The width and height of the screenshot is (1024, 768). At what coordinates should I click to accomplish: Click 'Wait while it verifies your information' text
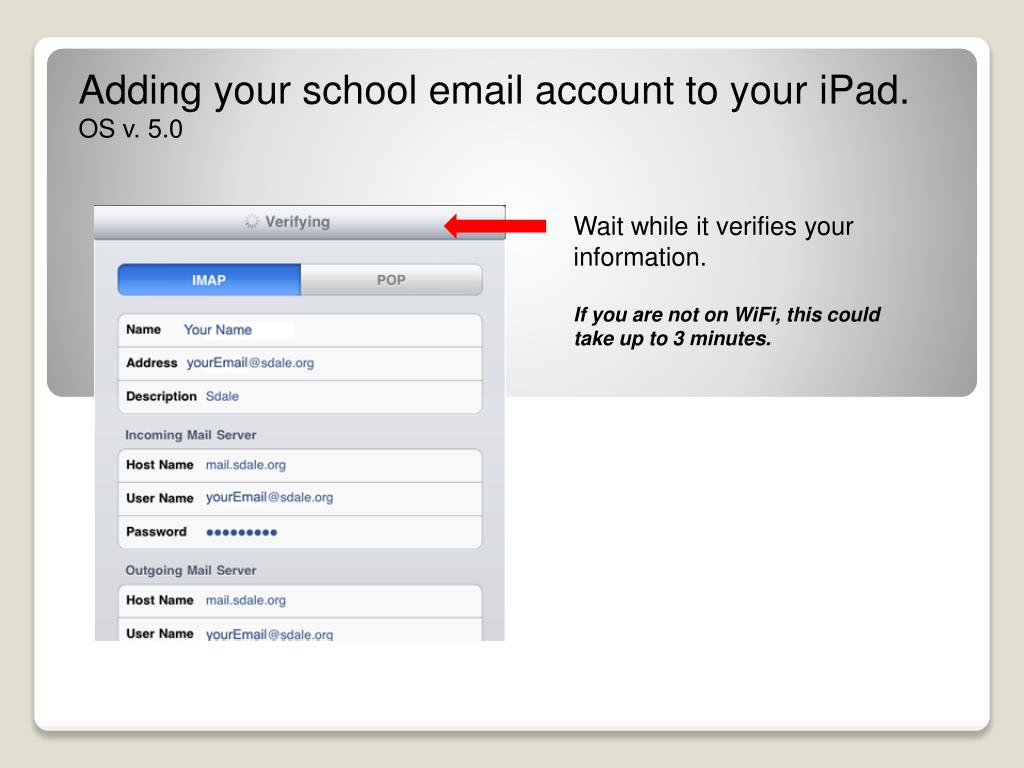[x=713, y=242]
